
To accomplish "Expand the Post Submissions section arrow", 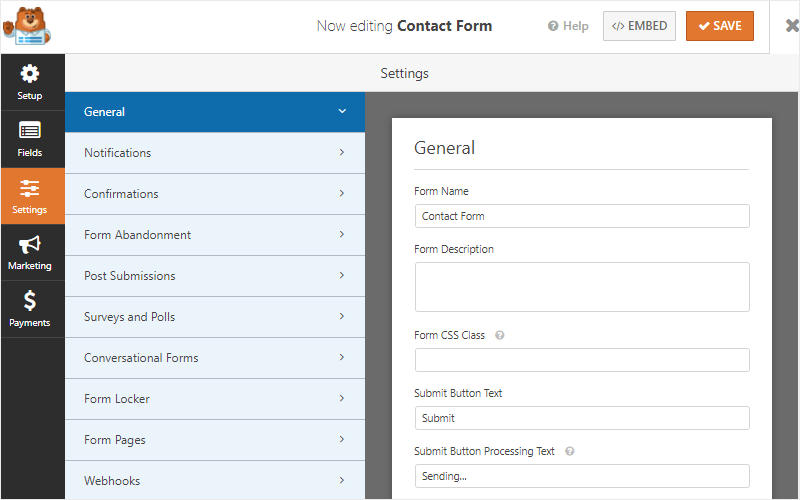I will coord(342,275).
